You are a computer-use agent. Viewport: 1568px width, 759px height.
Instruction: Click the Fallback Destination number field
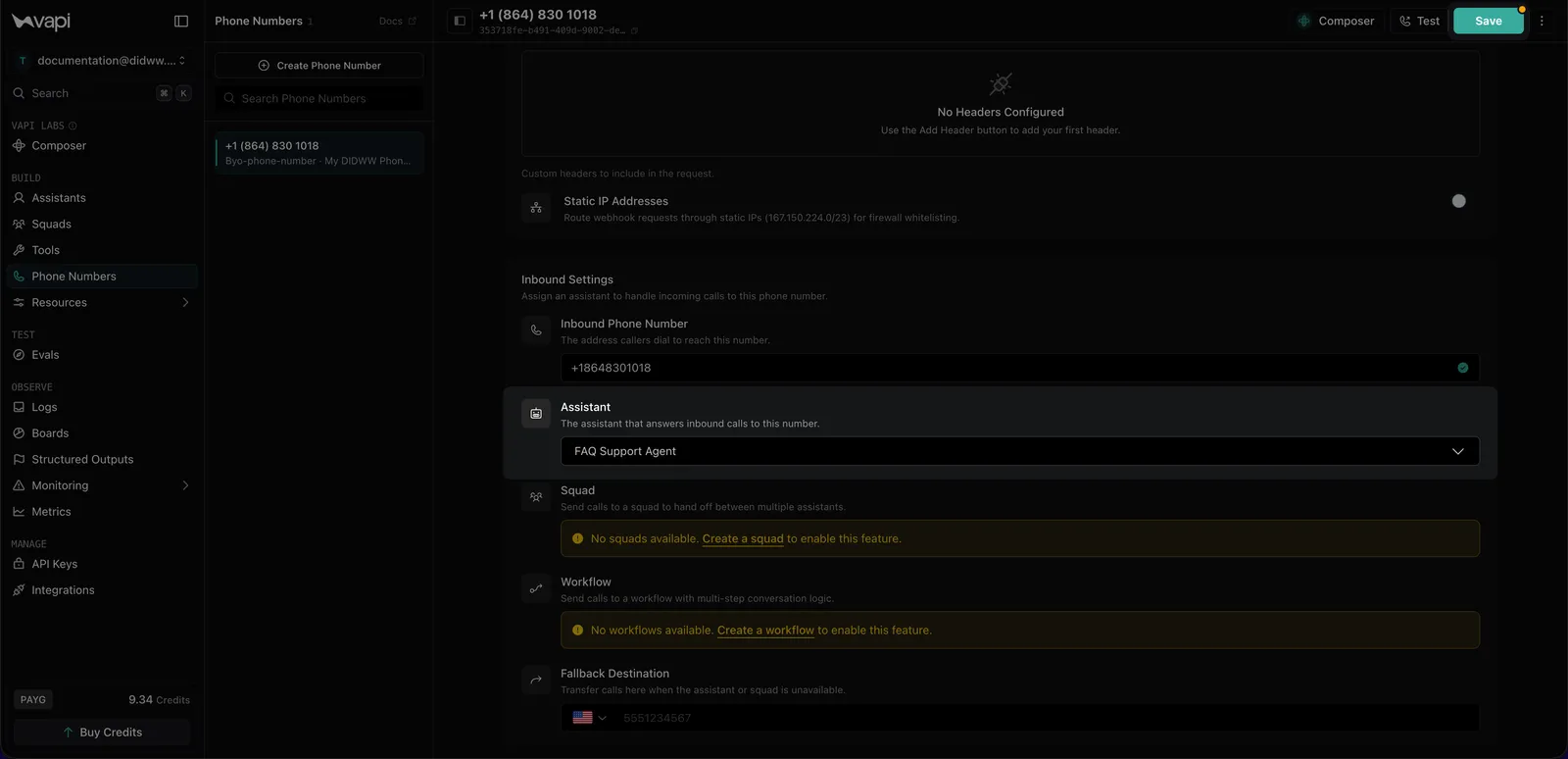pos(1049,718)
